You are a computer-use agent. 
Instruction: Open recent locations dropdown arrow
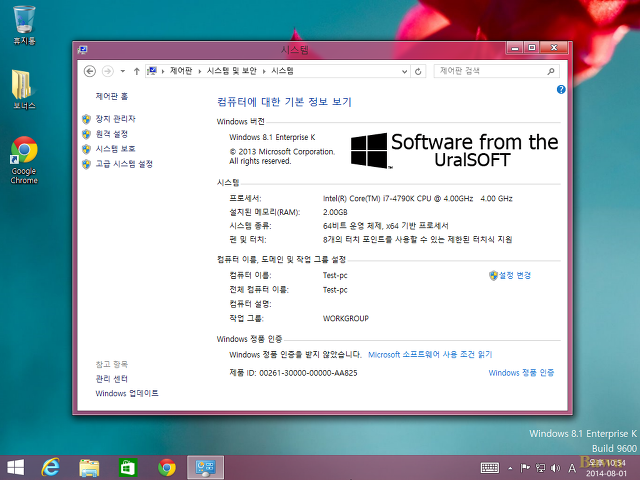click(x=122, y=71)
